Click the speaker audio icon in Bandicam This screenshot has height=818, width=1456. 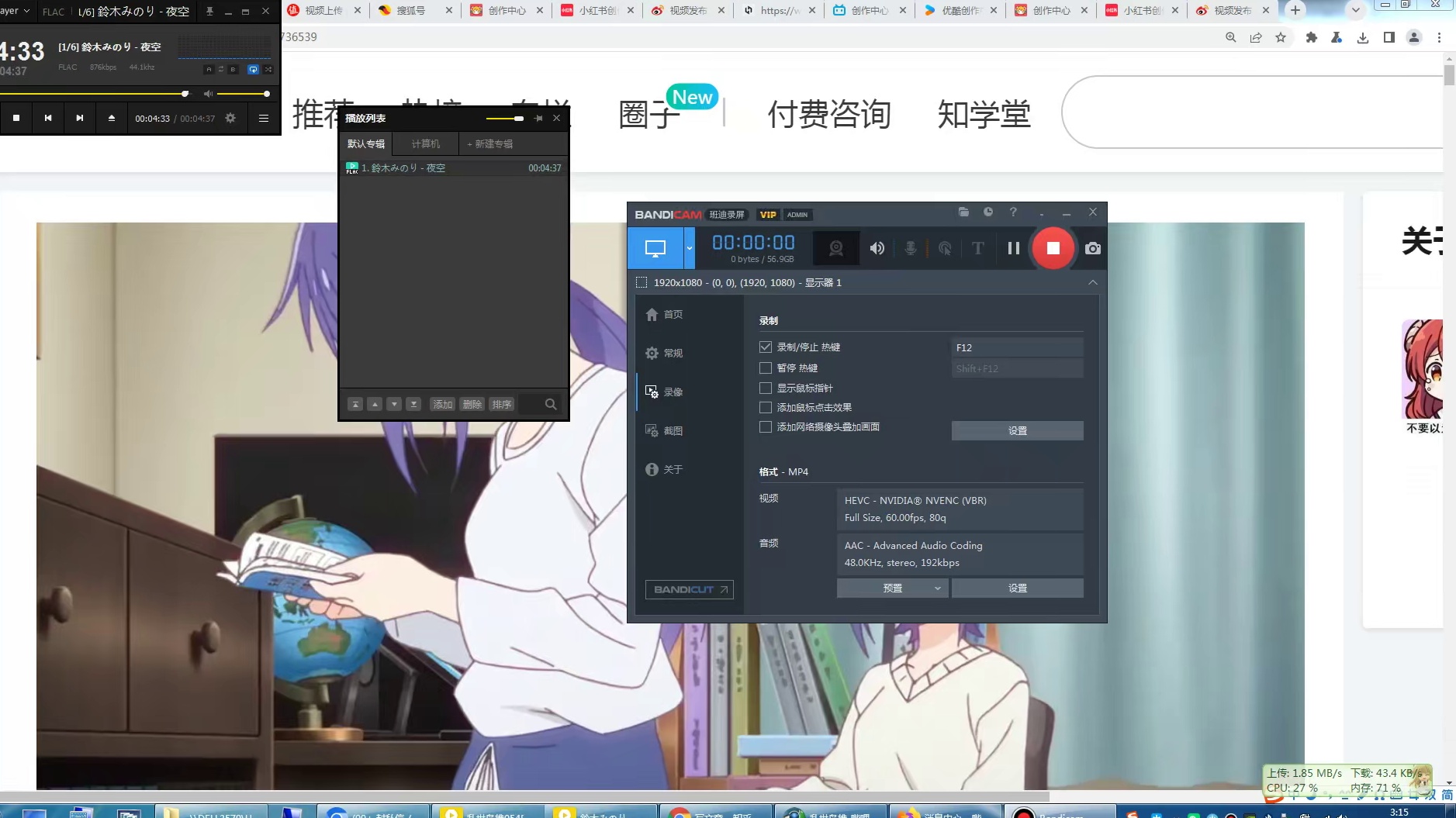coord(876,247)
